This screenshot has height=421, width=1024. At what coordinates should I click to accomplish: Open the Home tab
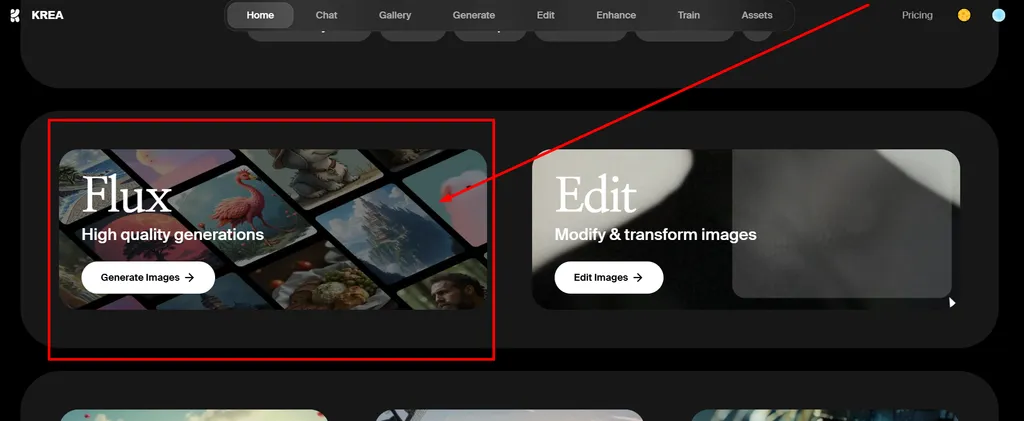coord(260,15)
